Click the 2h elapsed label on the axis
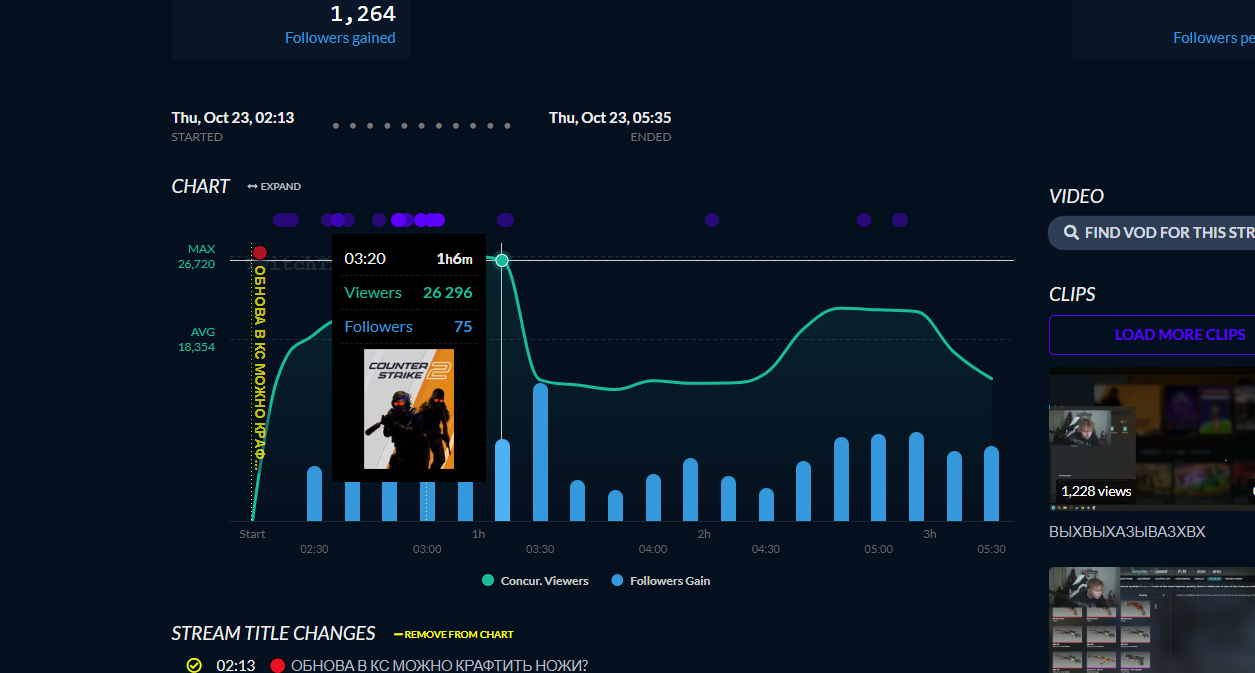The width and height of the screenshot is (1255, 673). coord(704,534)
